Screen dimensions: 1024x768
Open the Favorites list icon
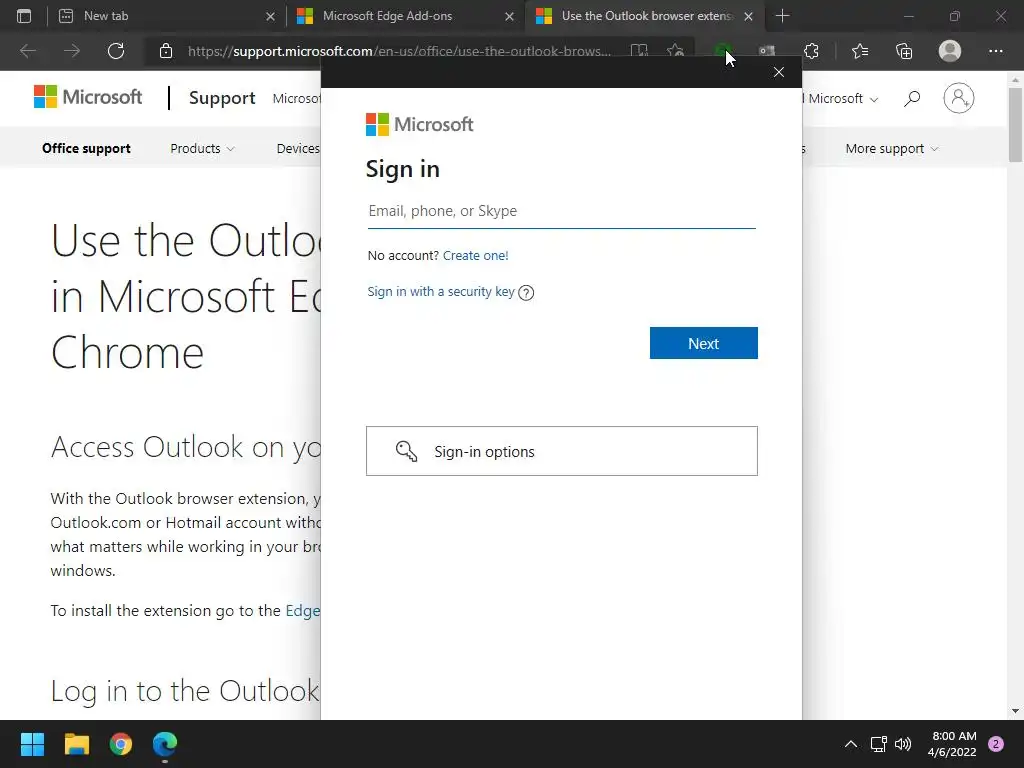tap(860, 51)
